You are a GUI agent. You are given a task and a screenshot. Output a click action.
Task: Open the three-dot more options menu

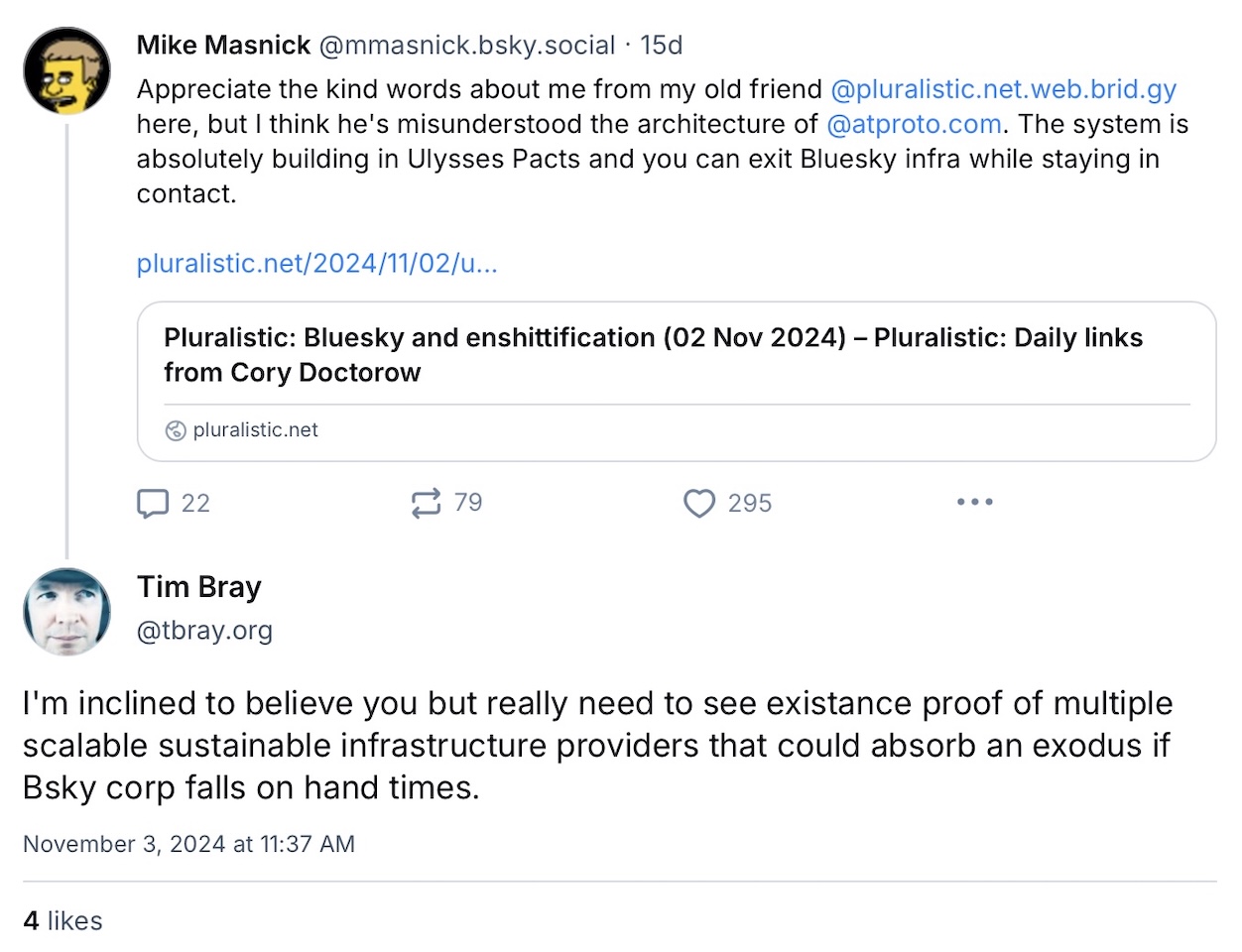(x=975, y=502)
